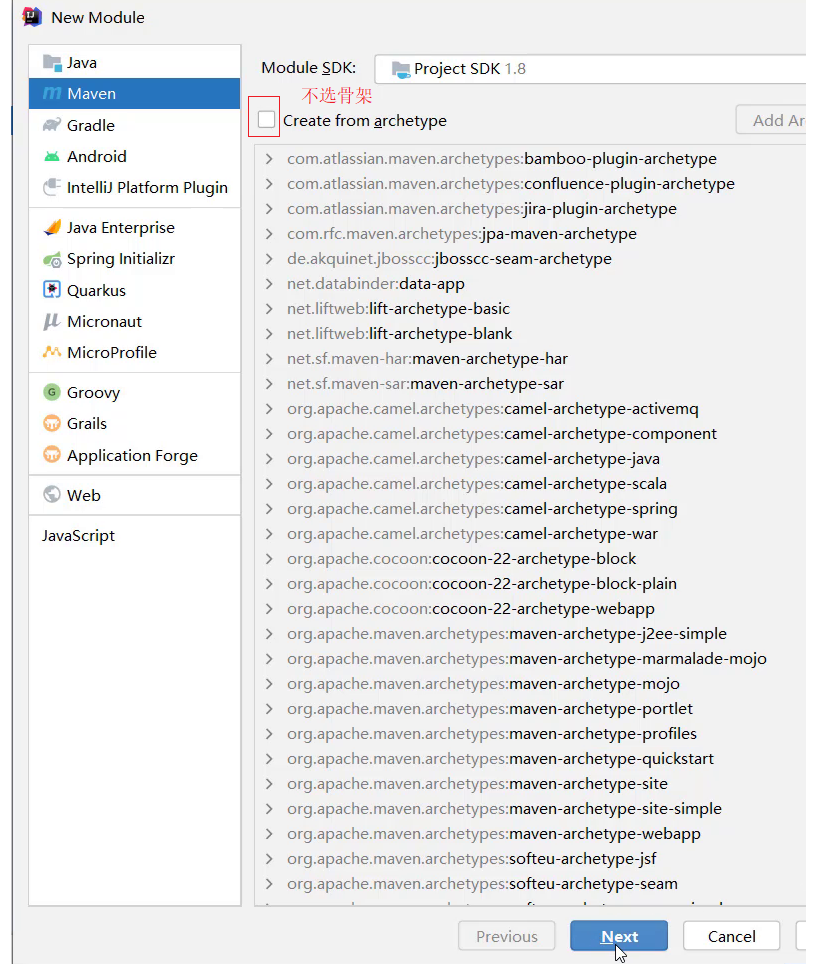Click the MicroProfile icon
Viewport: 826px width, 974px height.
(x=52, y=352)
